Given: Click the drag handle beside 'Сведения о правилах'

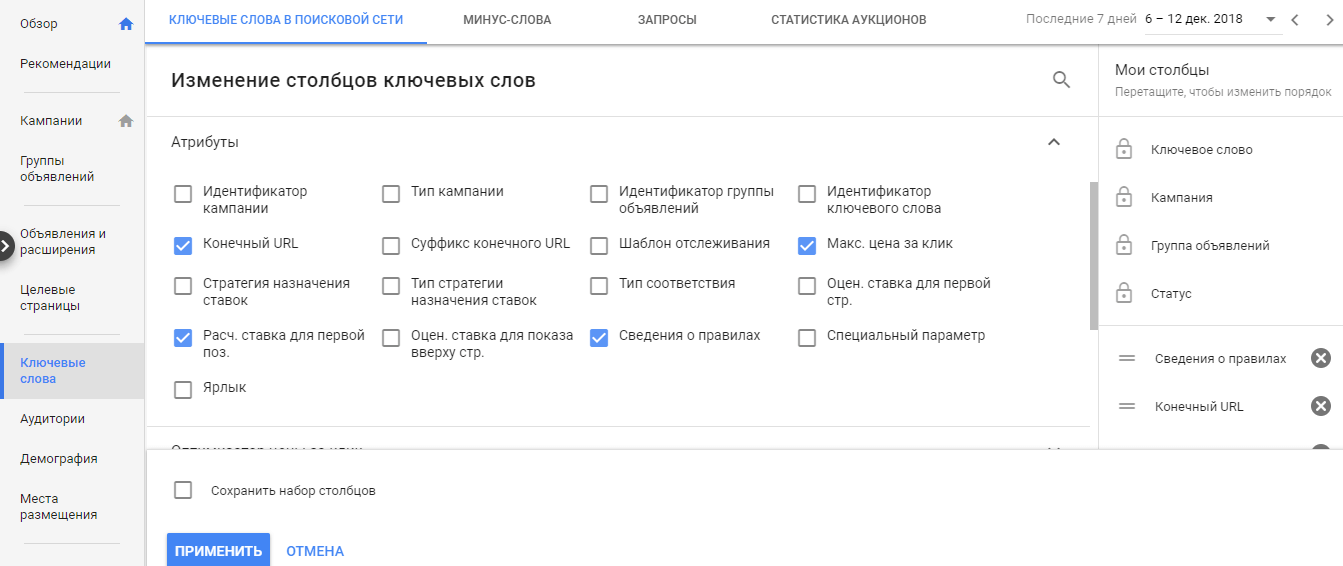Looking at the screenshot, I should pos(1127,358).
